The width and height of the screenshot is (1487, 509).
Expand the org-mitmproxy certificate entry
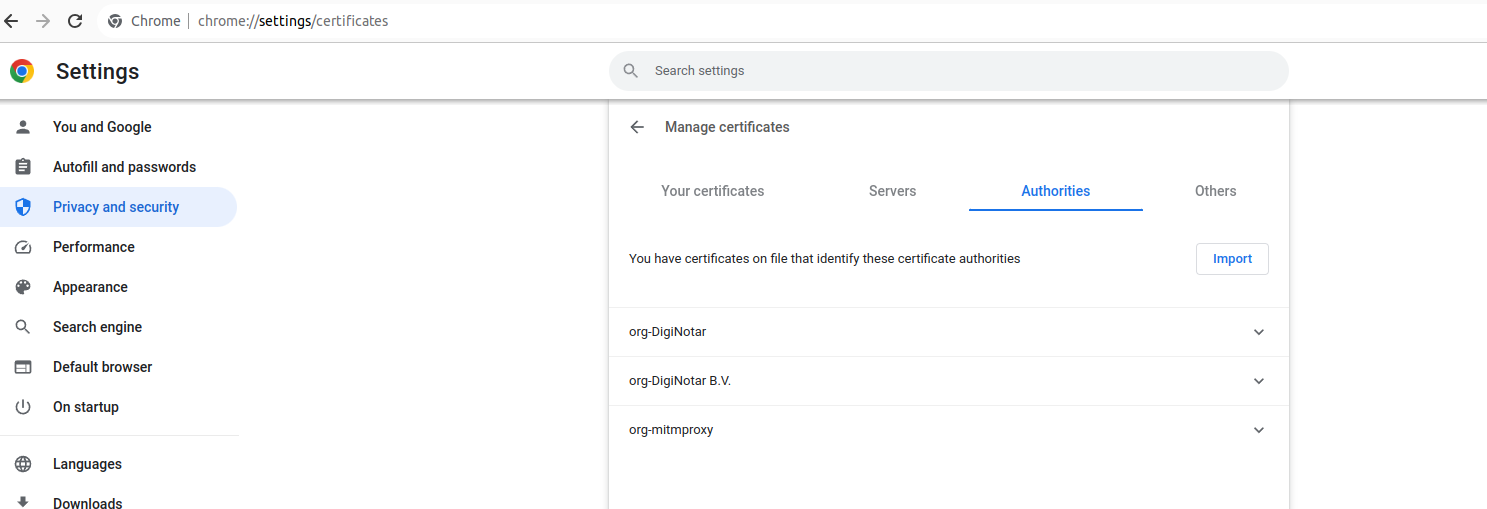1258,430
